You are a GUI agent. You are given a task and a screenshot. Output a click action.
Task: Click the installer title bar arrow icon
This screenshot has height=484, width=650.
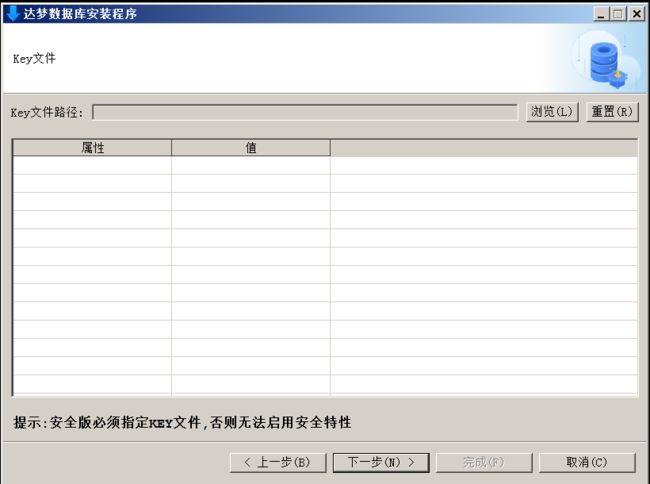tap(13, 13)
